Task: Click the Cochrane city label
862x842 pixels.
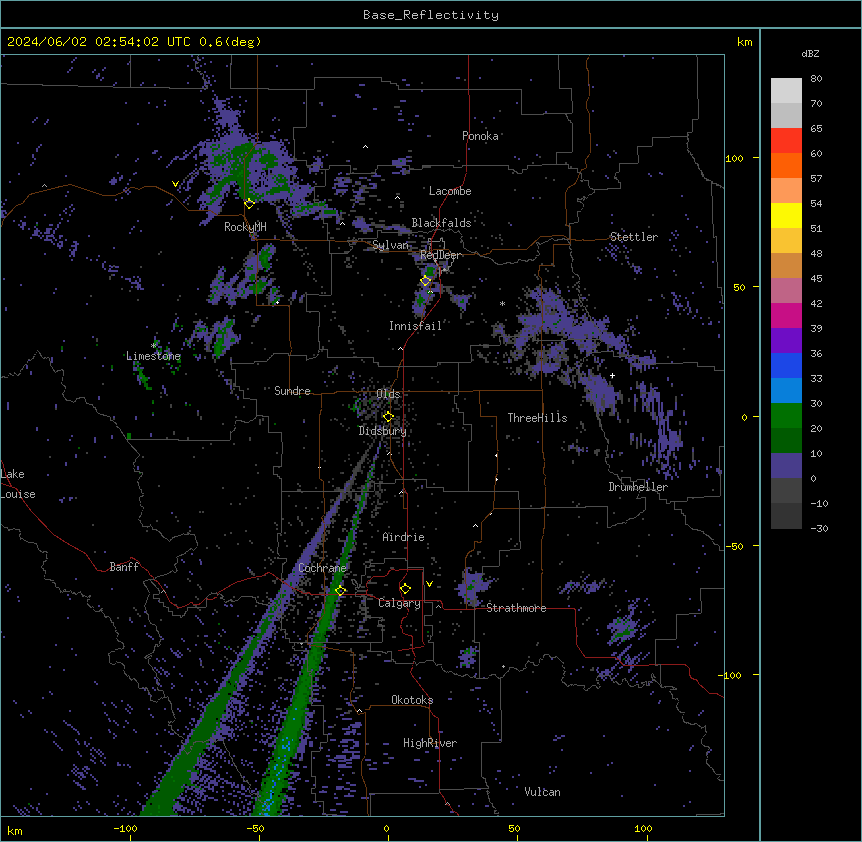Action: tap(322, 568)
